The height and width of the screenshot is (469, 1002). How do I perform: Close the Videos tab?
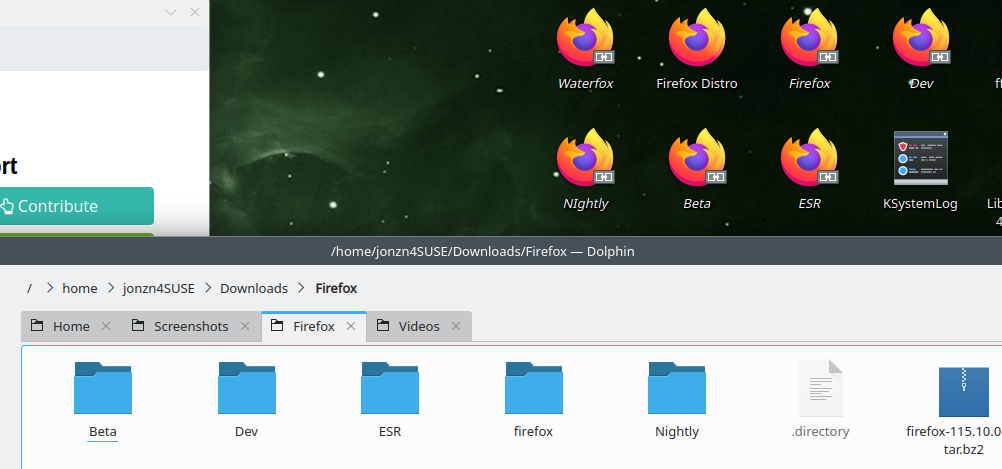[x=456, y=327]
